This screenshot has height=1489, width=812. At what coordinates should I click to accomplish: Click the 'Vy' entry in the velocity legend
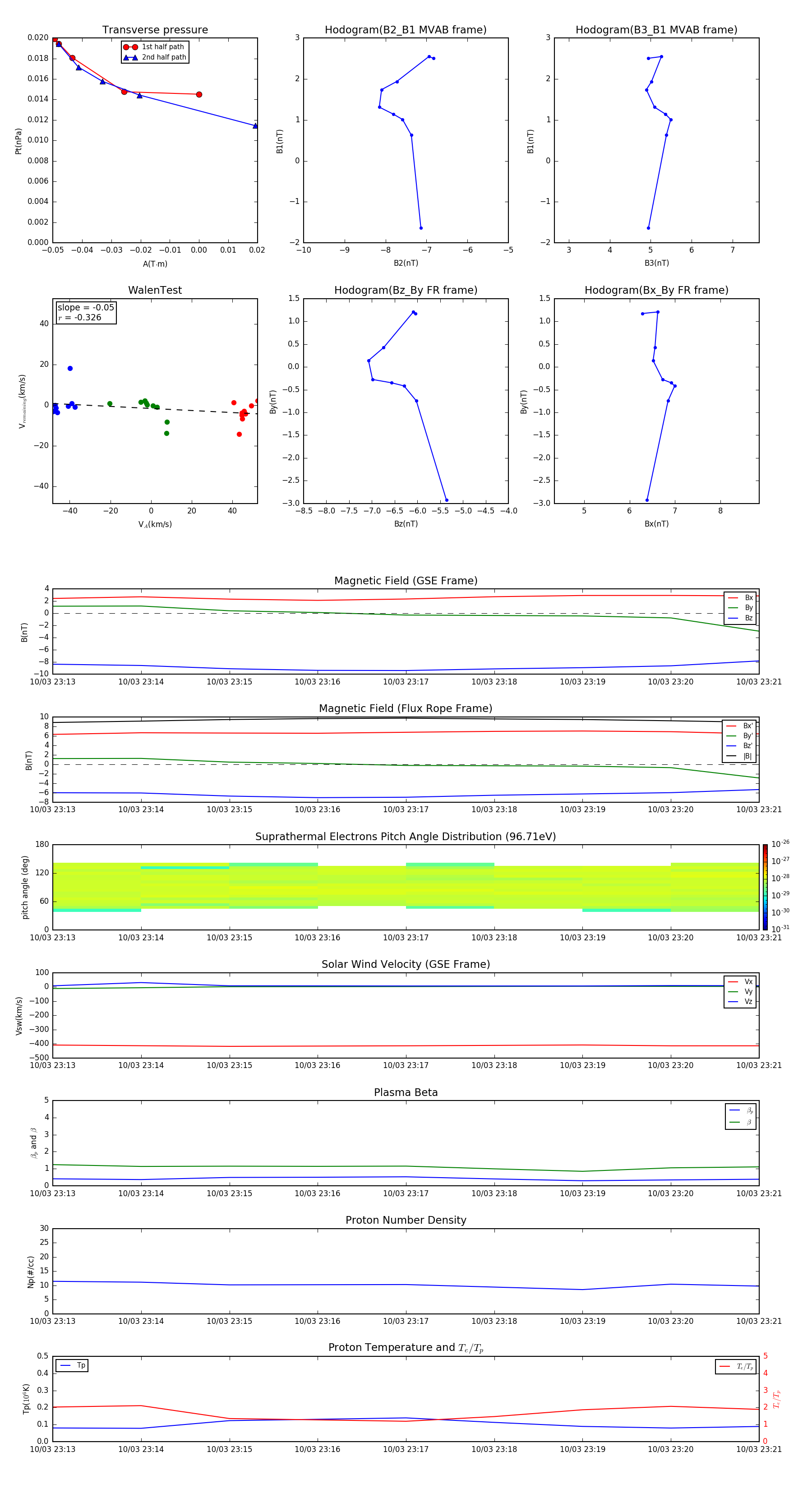click(740, 992)
